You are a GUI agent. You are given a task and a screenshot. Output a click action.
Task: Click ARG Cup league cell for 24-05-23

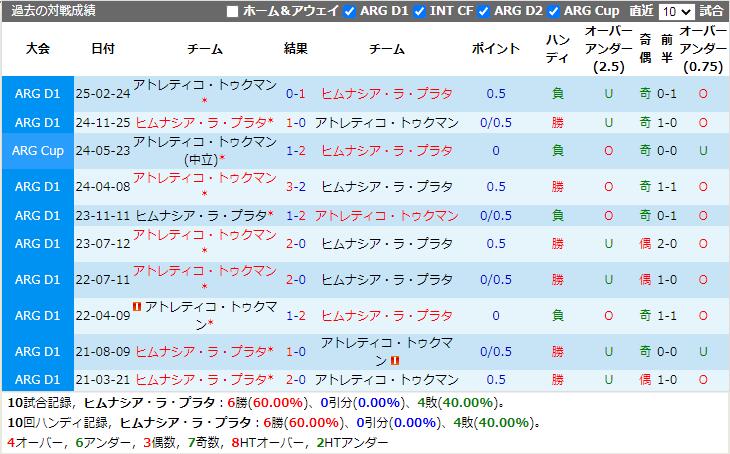(x=38, y=151)
